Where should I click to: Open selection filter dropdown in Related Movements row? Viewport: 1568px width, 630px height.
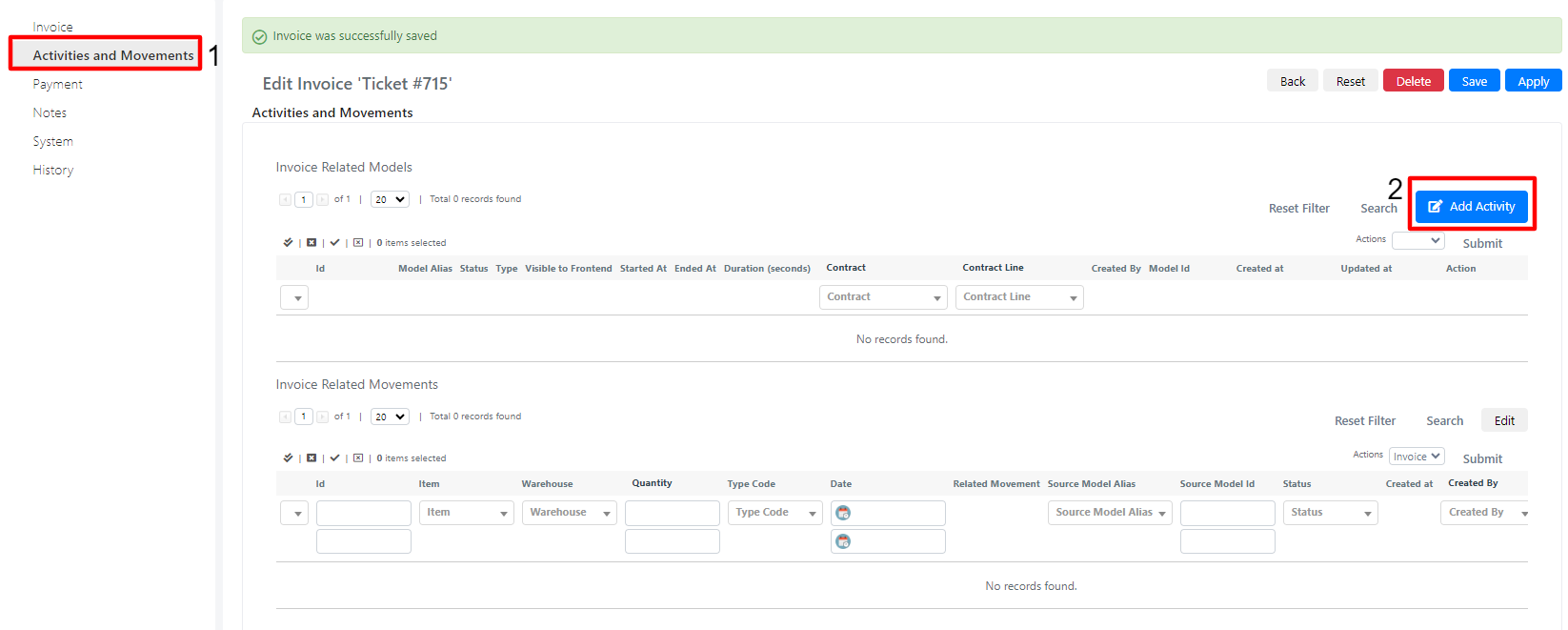click(294, 513)
